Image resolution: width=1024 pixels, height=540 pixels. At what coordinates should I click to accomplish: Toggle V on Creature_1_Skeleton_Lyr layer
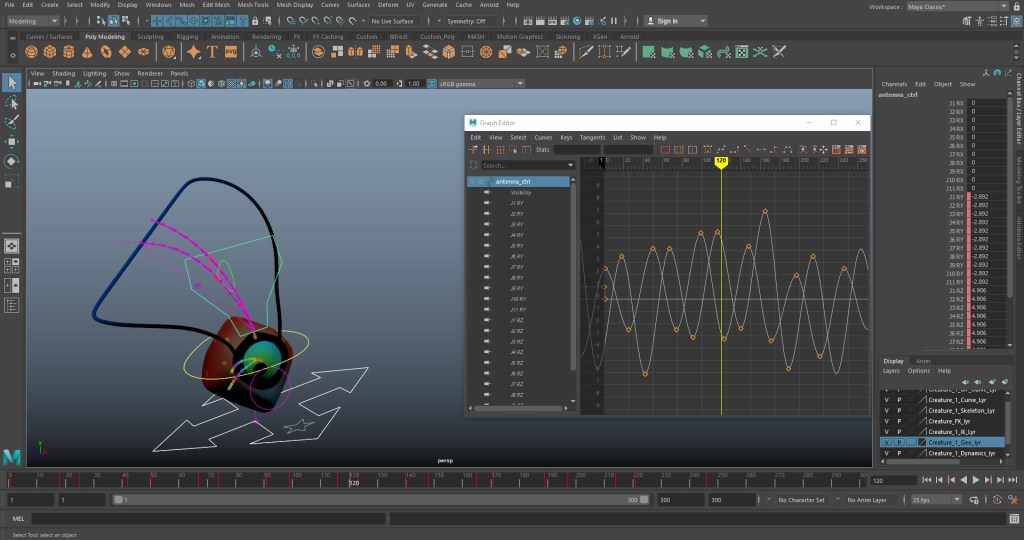coord(886,410)
